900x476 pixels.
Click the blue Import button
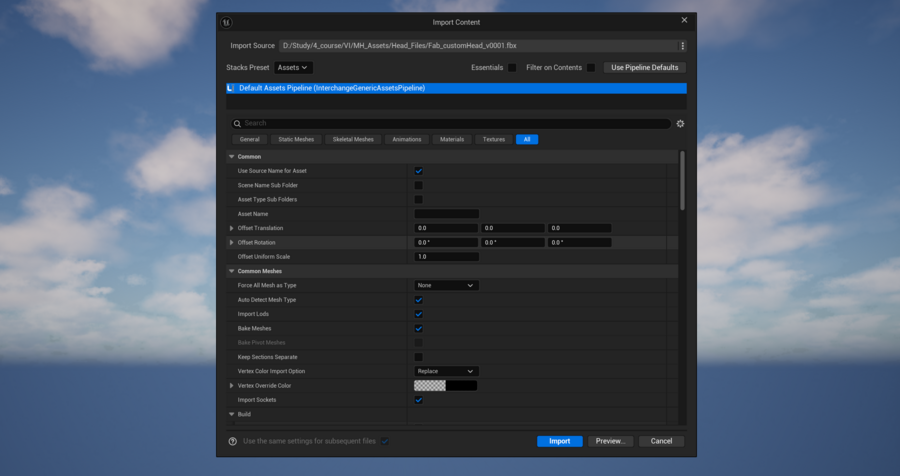[x=559, y=441]
